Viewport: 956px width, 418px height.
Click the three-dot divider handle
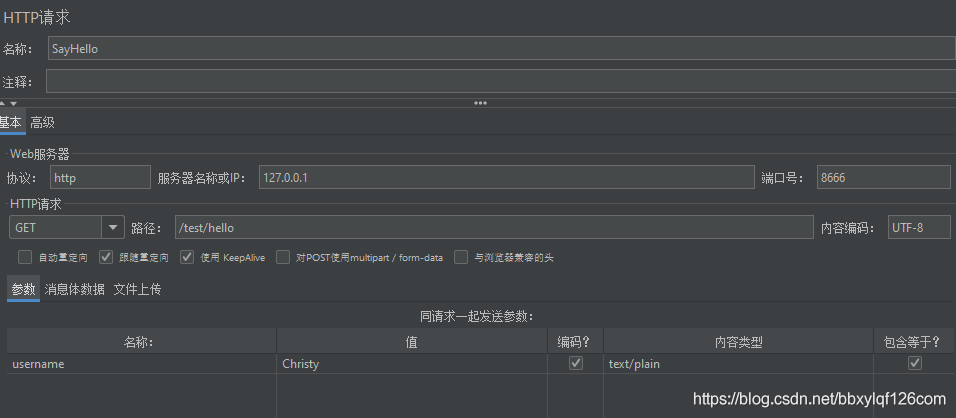tap(480, 103)
